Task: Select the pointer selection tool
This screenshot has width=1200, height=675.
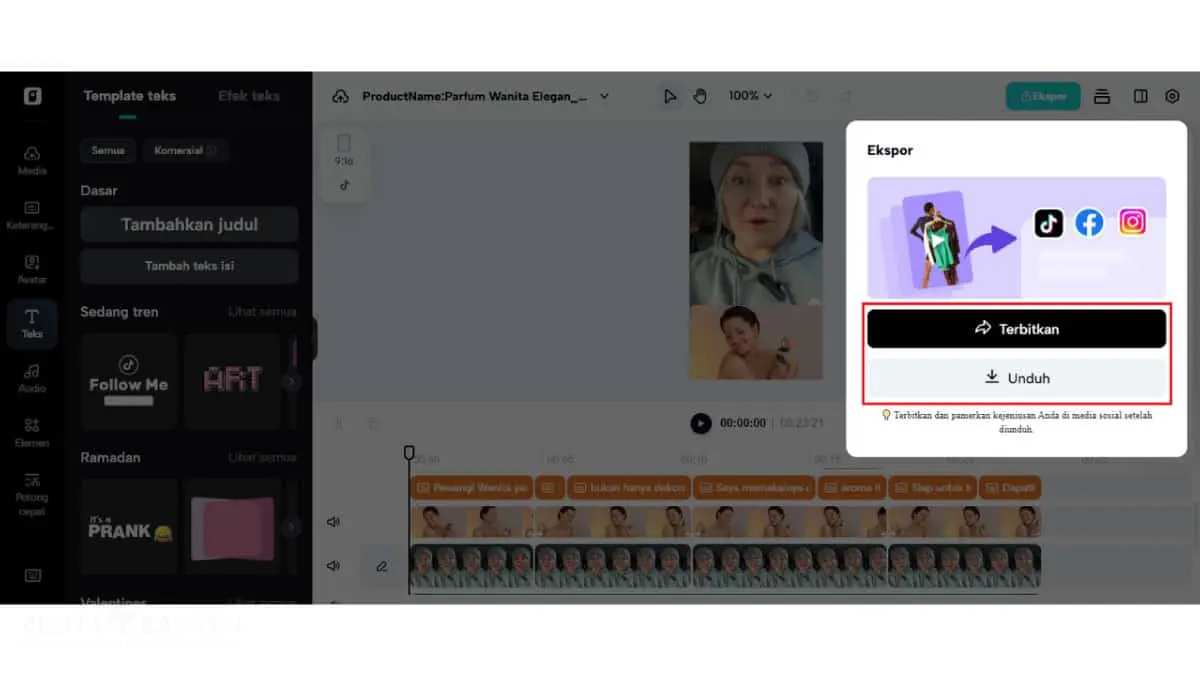Action: click(x=670, y=96)
